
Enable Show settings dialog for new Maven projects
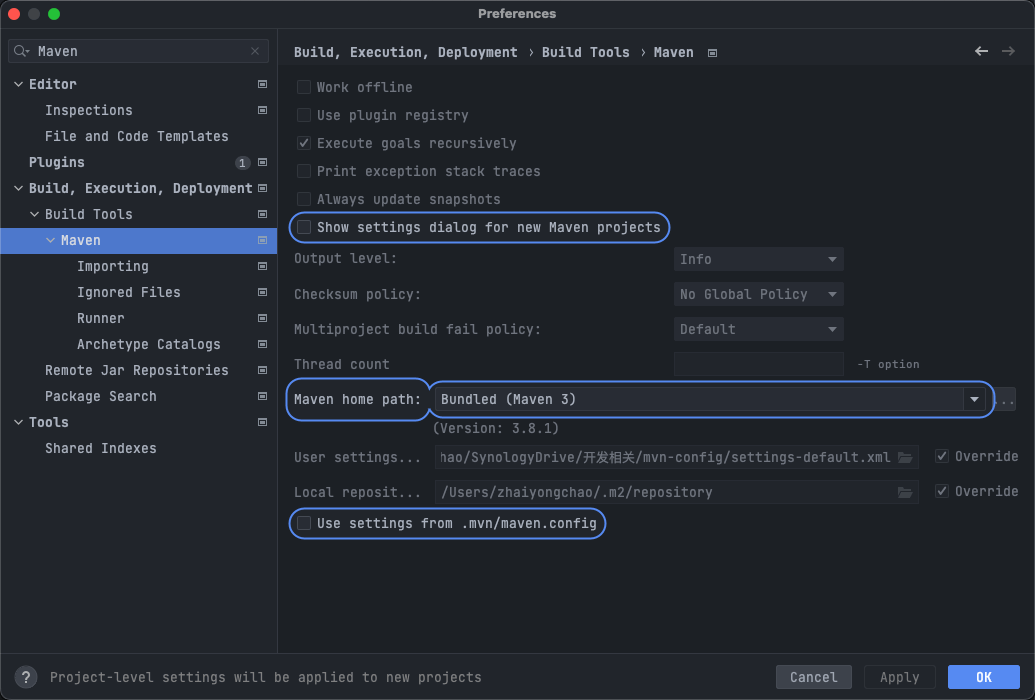pos(304,227)
